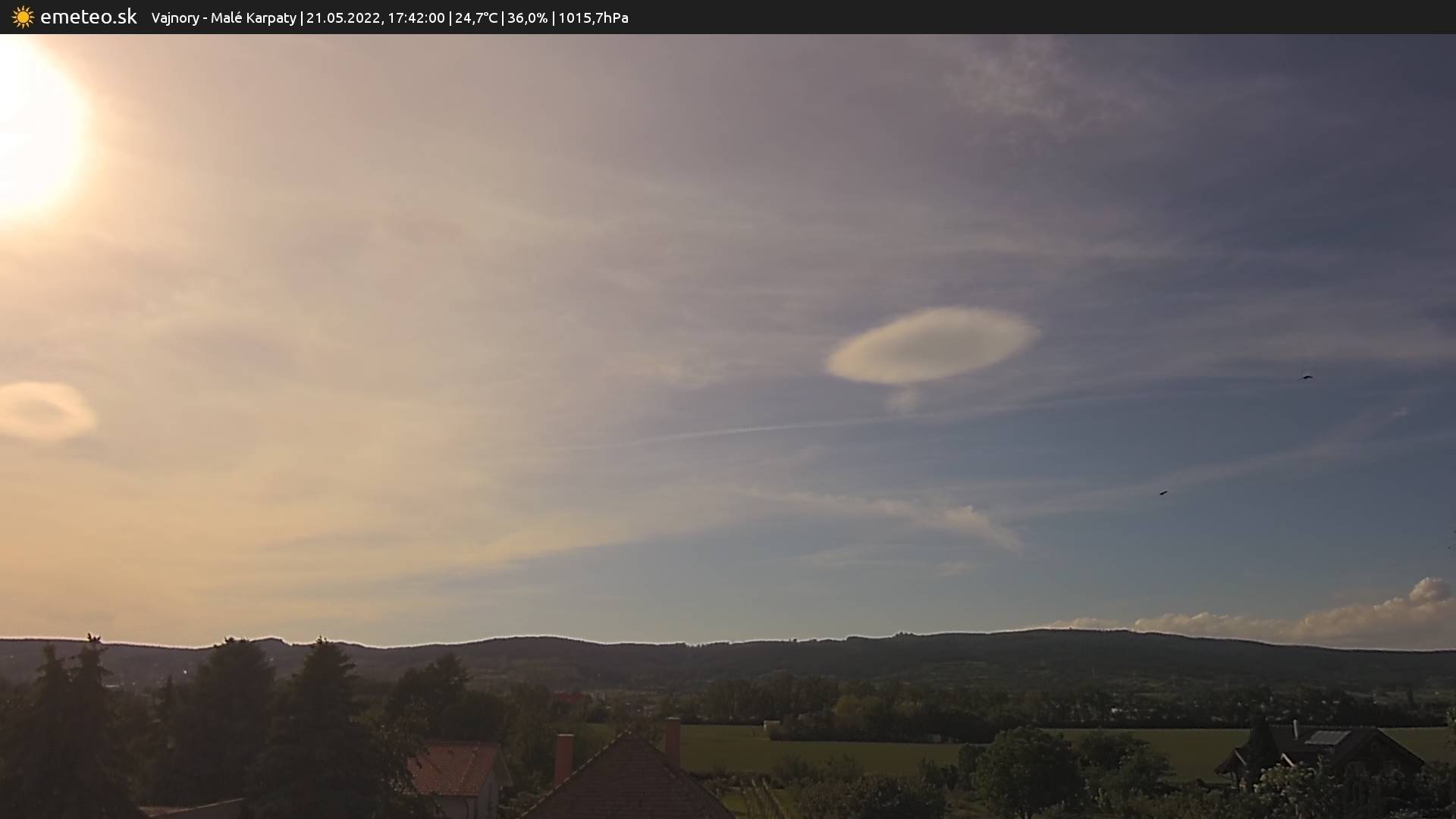This screenshot has width=1456, height=819.
Task: Click the lower flying bird on right
Action: 1163,493
